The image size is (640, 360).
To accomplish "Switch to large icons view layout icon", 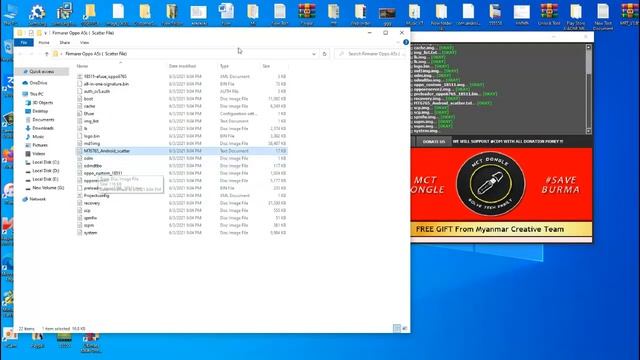I will 405,328.
